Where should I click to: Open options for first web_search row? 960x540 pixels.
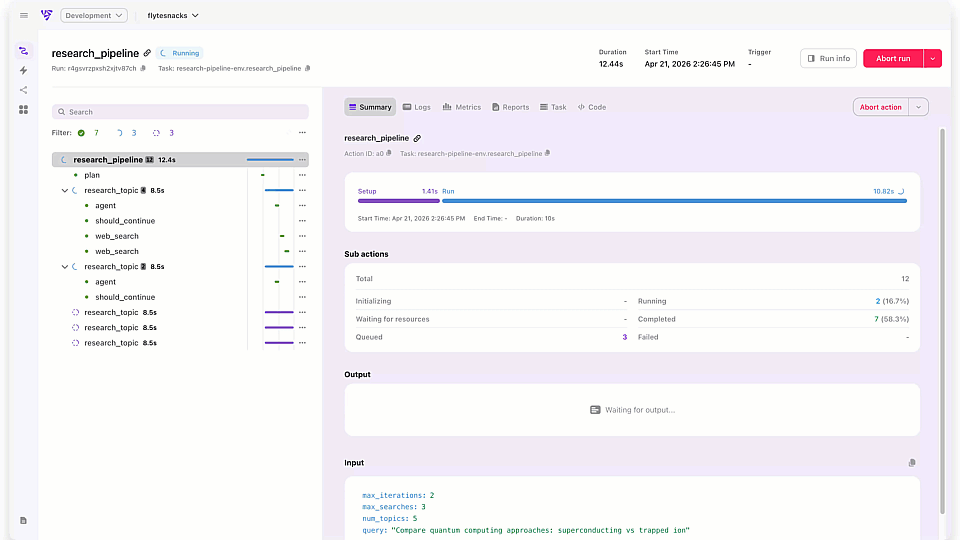tap(302, 236)
